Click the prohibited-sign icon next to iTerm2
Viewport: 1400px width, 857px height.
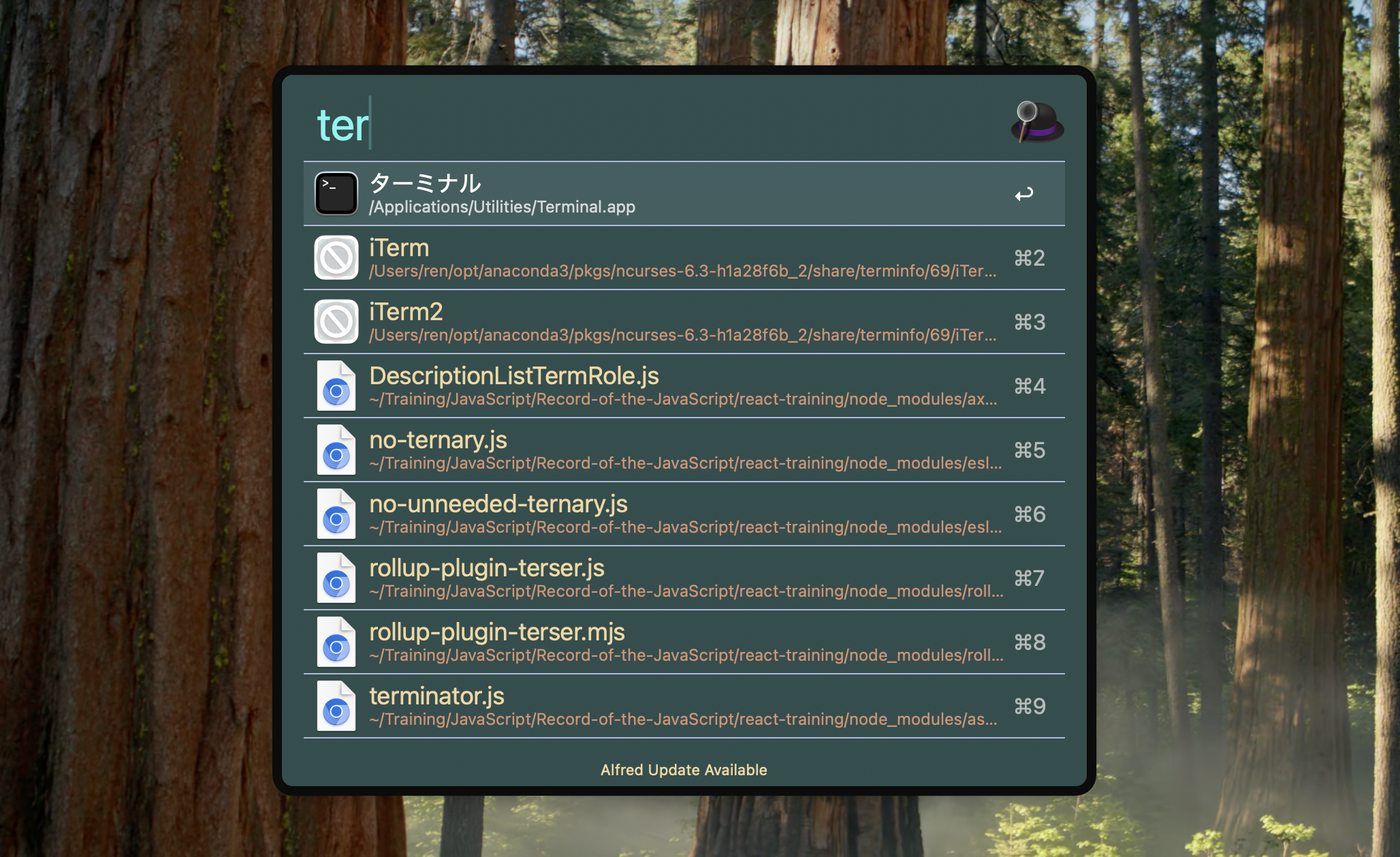click(335, 322)
